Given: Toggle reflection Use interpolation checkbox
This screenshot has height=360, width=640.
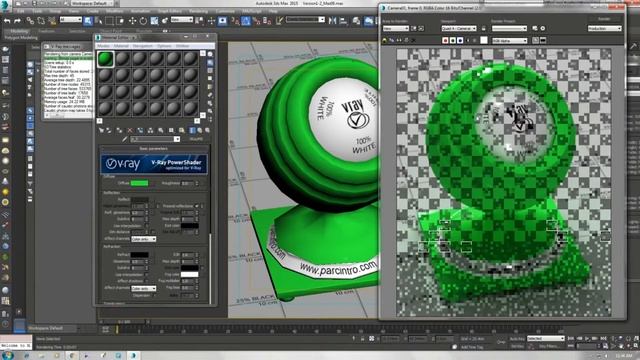Looking at the screenshot, I should [147, 226].
